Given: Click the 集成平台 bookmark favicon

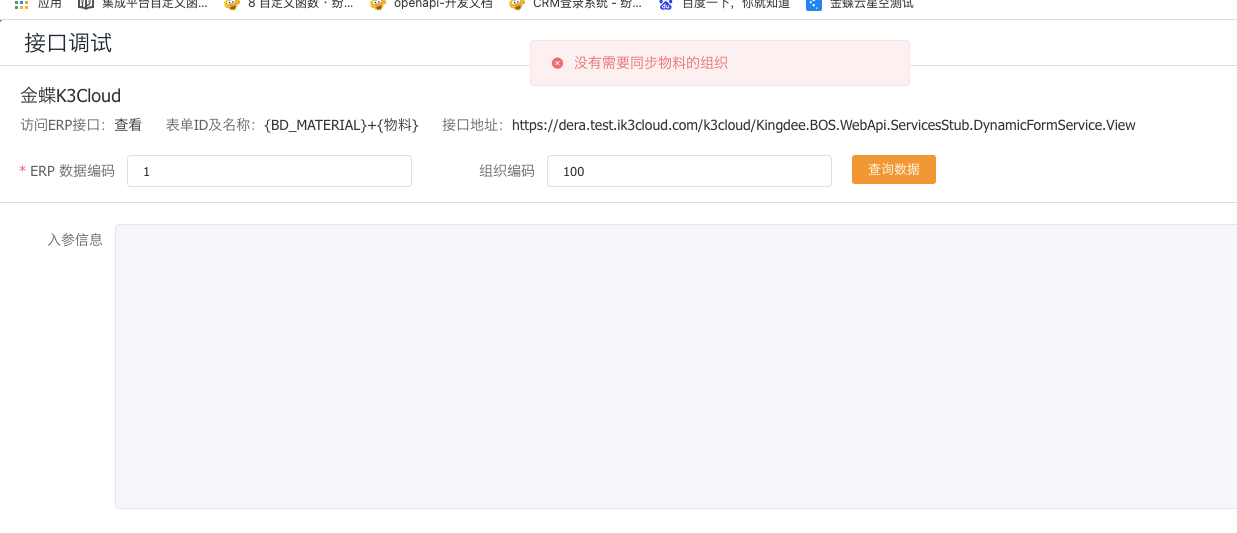Looking at the screenshot, I should pyautogui.click(x=85, y=4).
